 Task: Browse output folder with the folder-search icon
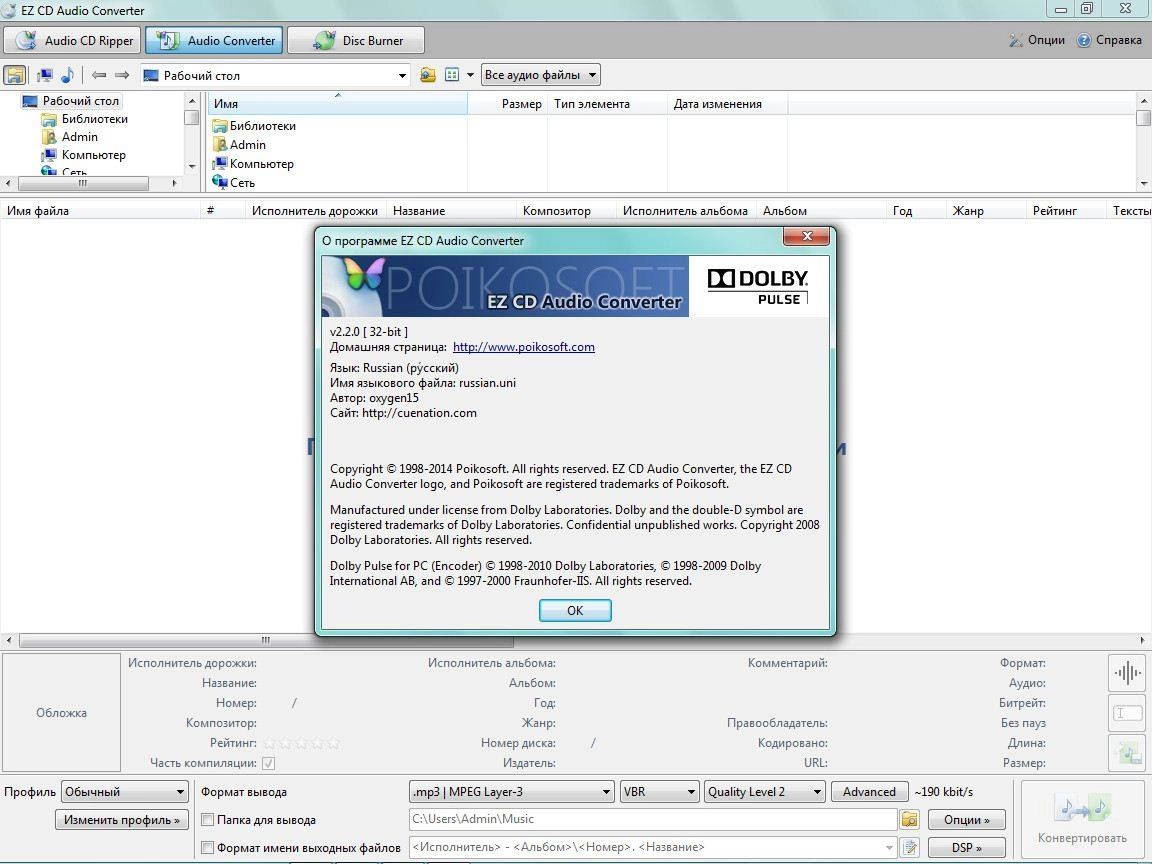pyautogui.click(x=910, y=819)
